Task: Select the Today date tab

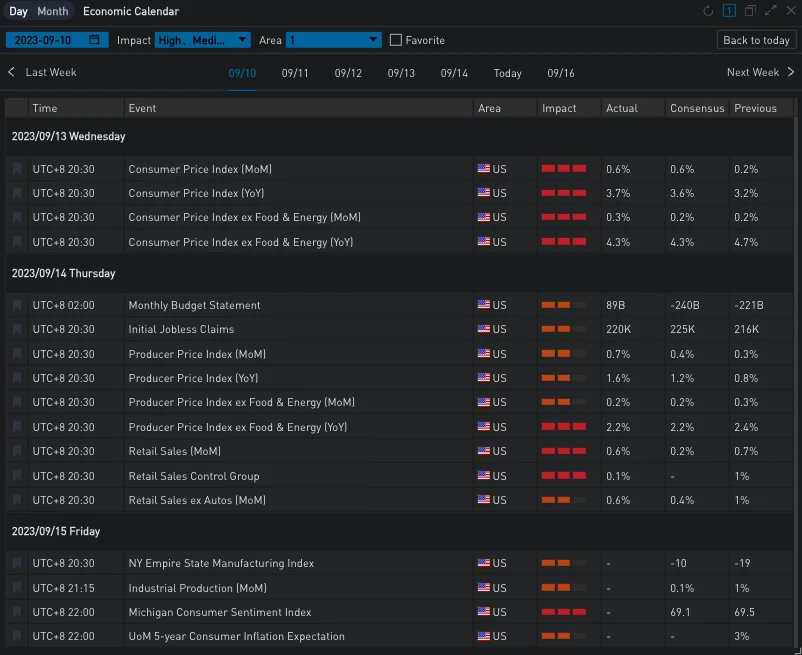Action: [x=507, y=73]
